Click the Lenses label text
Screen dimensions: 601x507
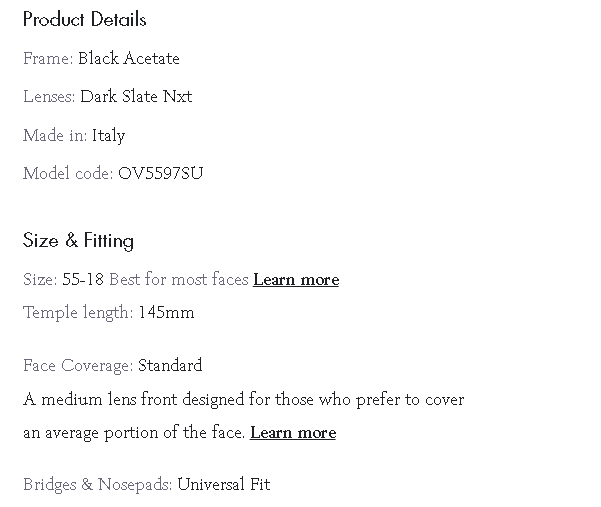49,97
